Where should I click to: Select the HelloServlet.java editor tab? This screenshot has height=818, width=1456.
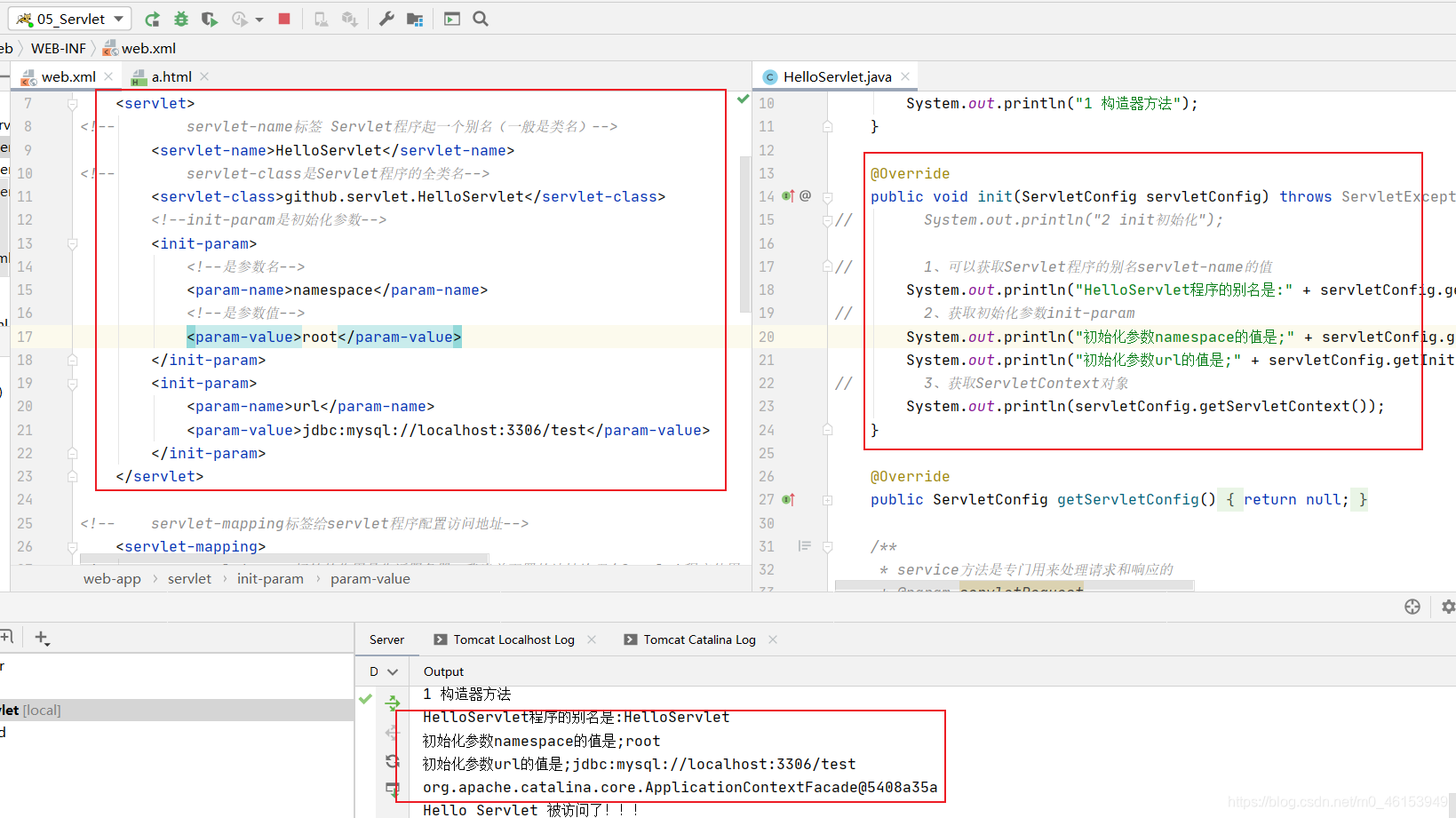(837, 77)
